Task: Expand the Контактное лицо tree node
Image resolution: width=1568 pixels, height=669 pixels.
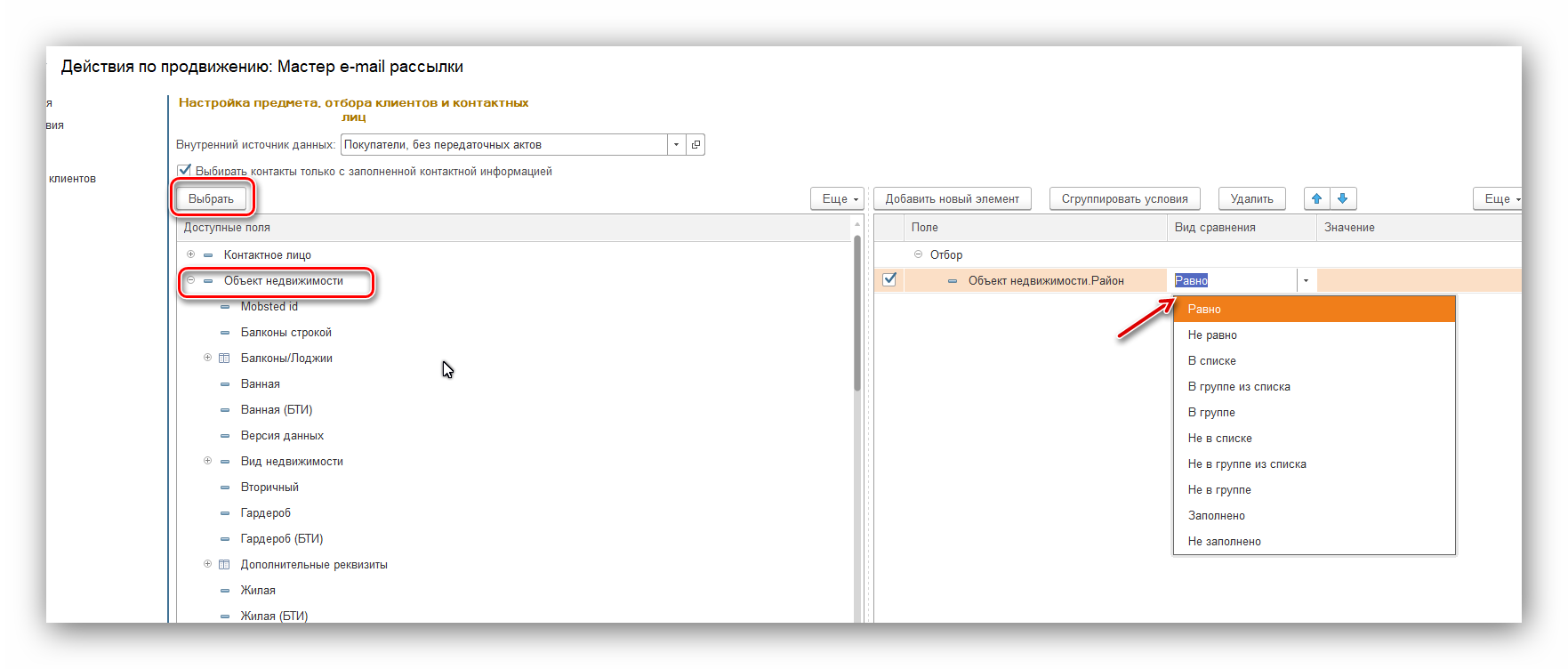Action: click(190, 254)
